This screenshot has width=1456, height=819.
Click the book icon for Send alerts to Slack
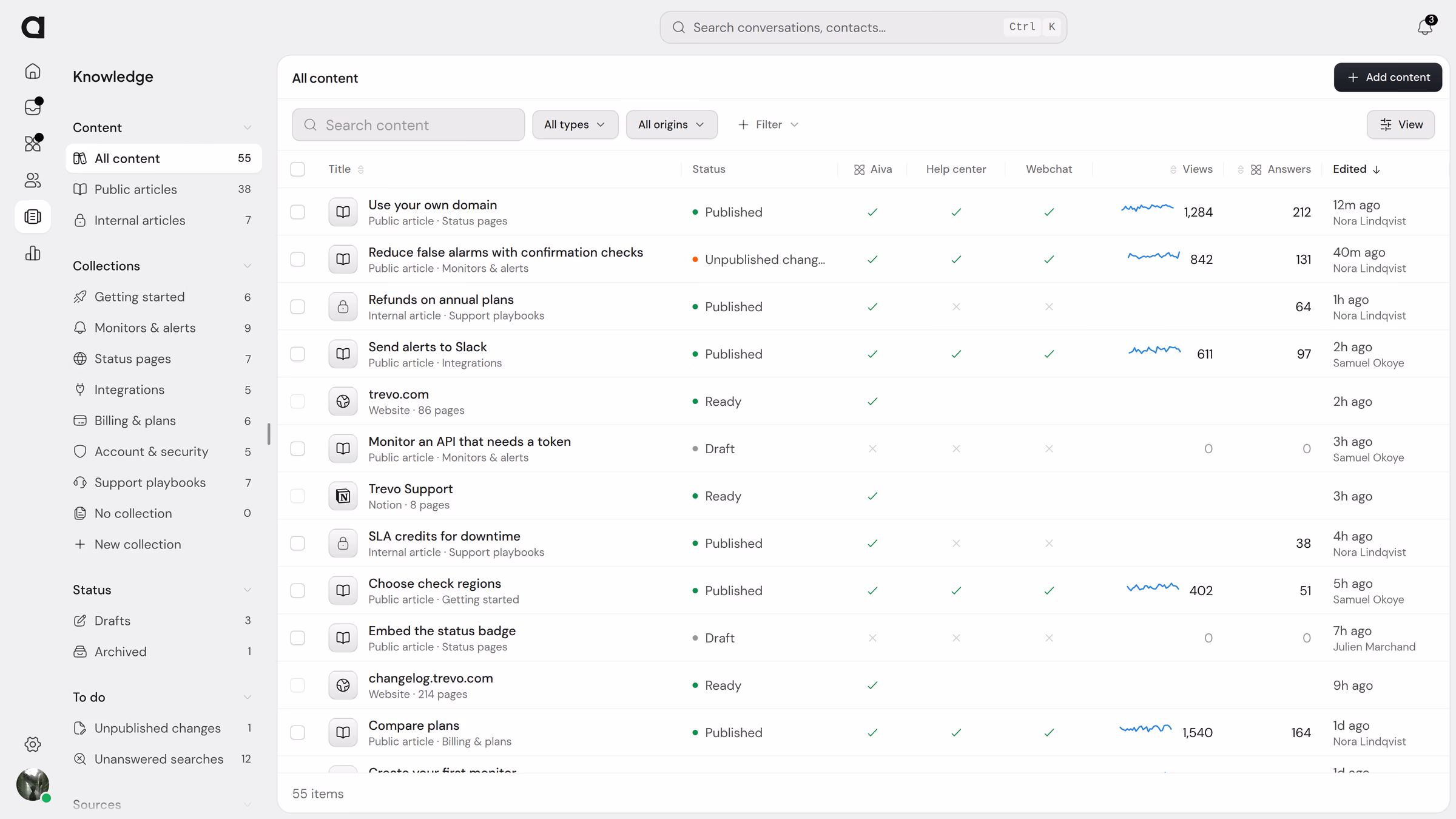(x=343, y=354)
